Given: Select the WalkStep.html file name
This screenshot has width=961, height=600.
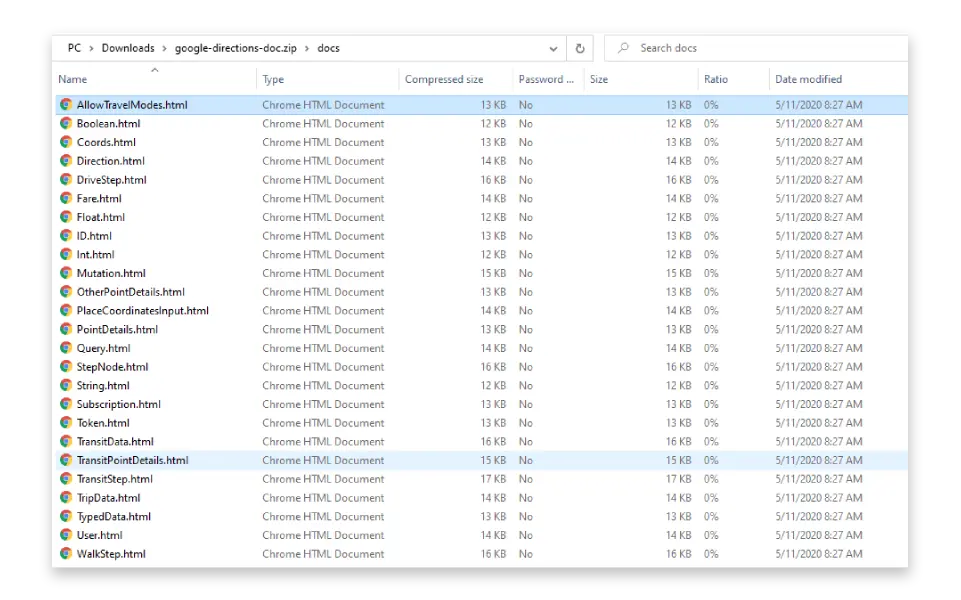Looking at the screenshot, I should point(111,553).
